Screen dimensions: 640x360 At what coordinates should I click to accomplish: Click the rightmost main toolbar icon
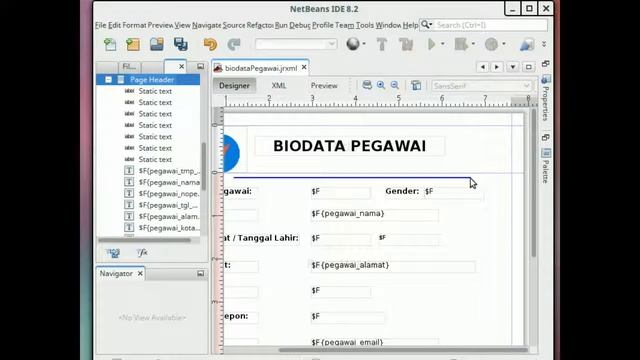point(527,44)
